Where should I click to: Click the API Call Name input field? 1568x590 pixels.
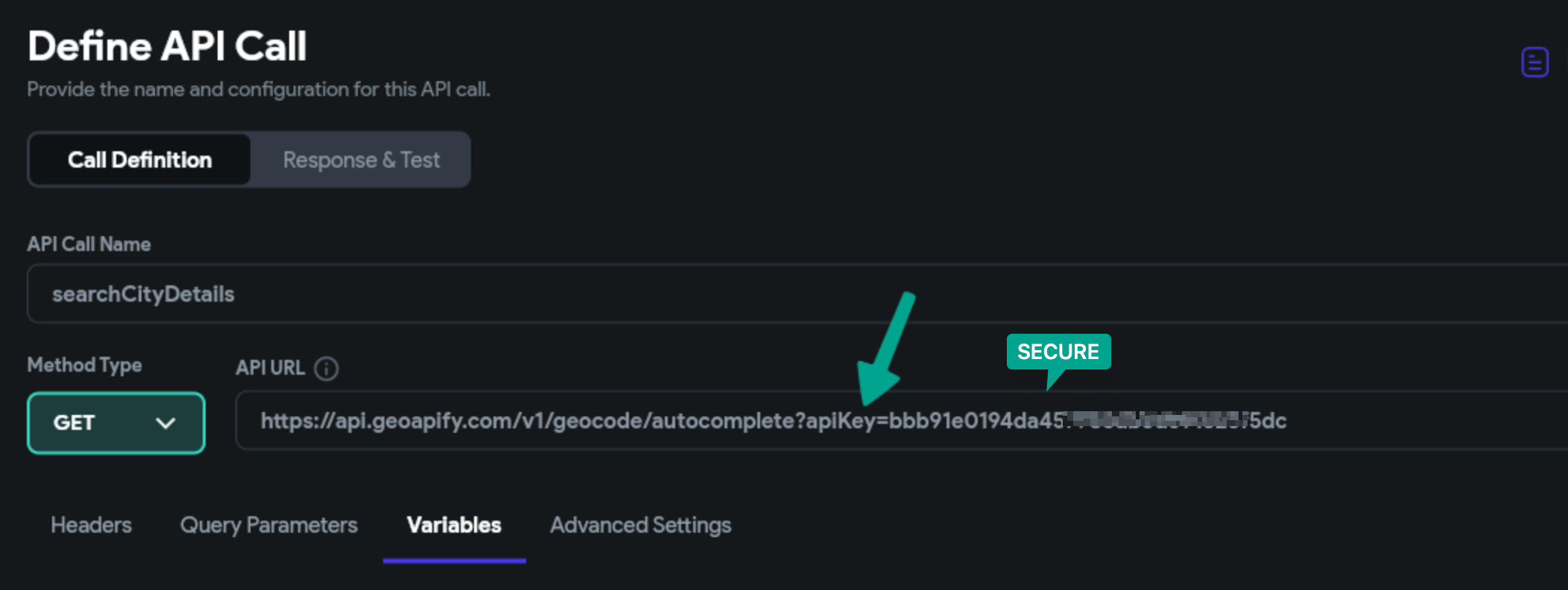click(797, 294)
